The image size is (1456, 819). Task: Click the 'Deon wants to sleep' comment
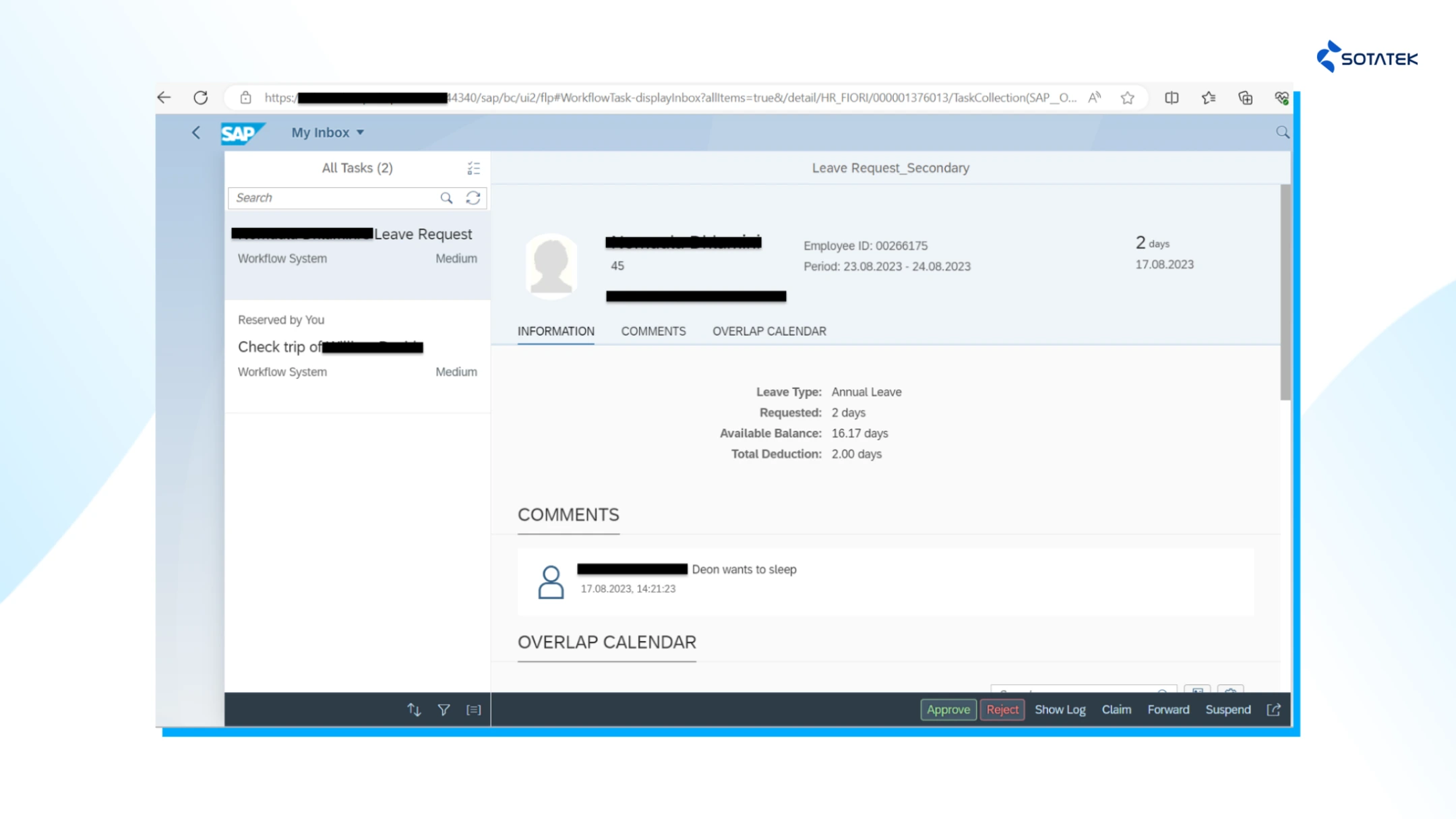pos(744,570)
